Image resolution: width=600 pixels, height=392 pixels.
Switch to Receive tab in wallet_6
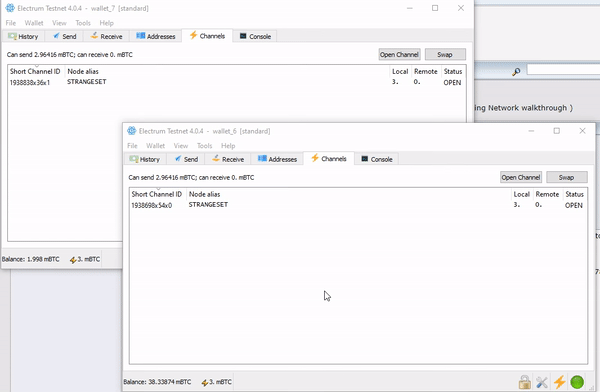(228, 159)
